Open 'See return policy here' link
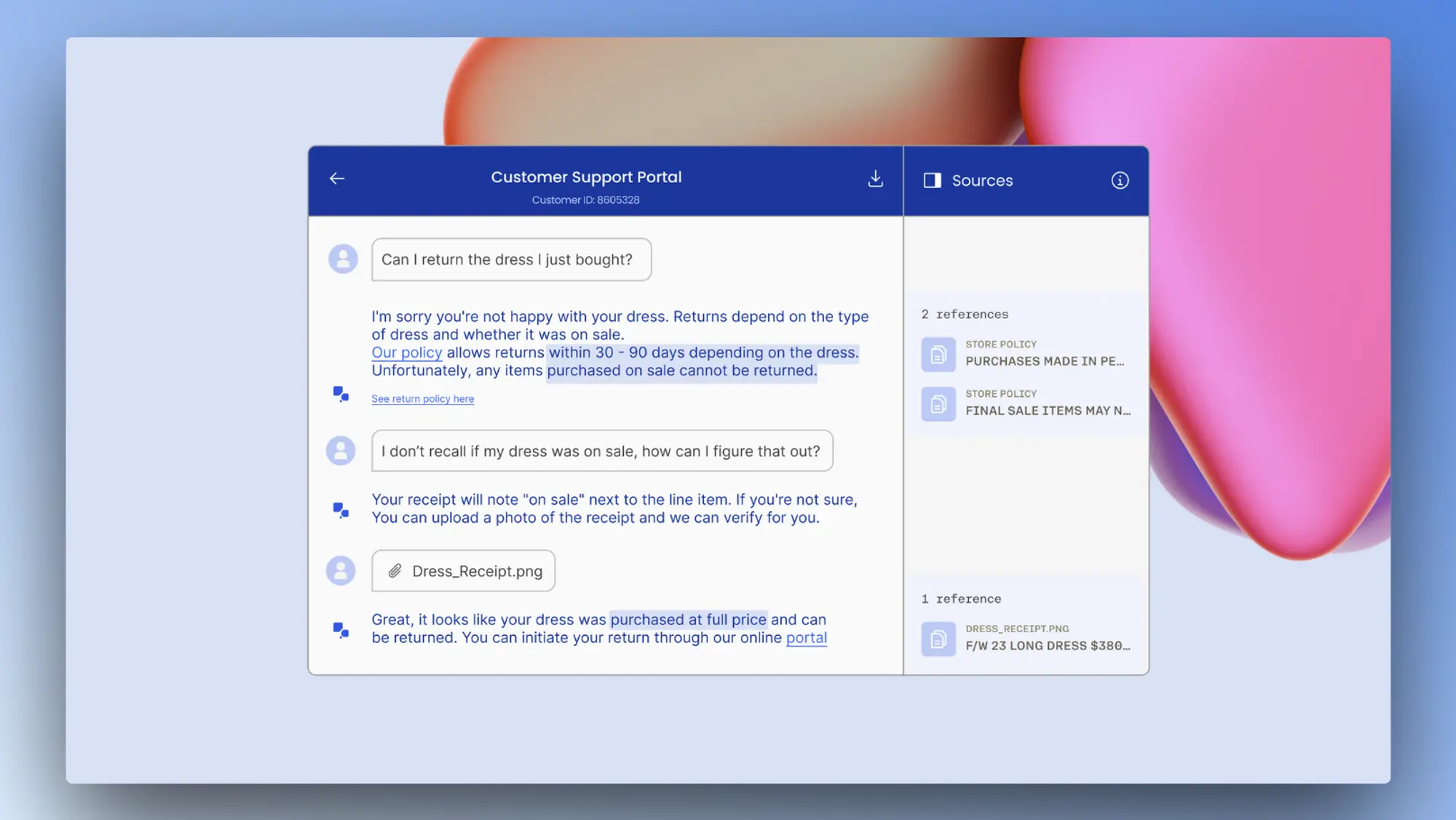This screenshot has width=1456, height=820. pyautogui.click(x=422, y=398)
